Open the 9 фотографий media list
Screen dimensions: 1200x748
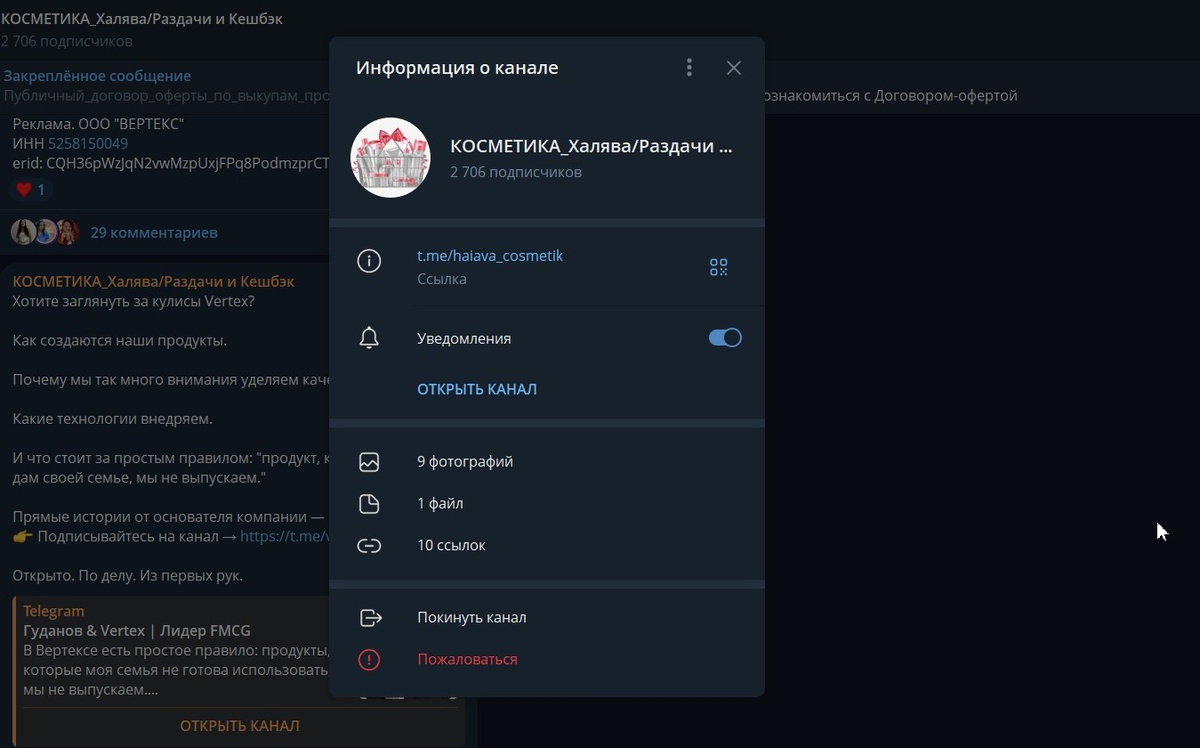(547, 462)
